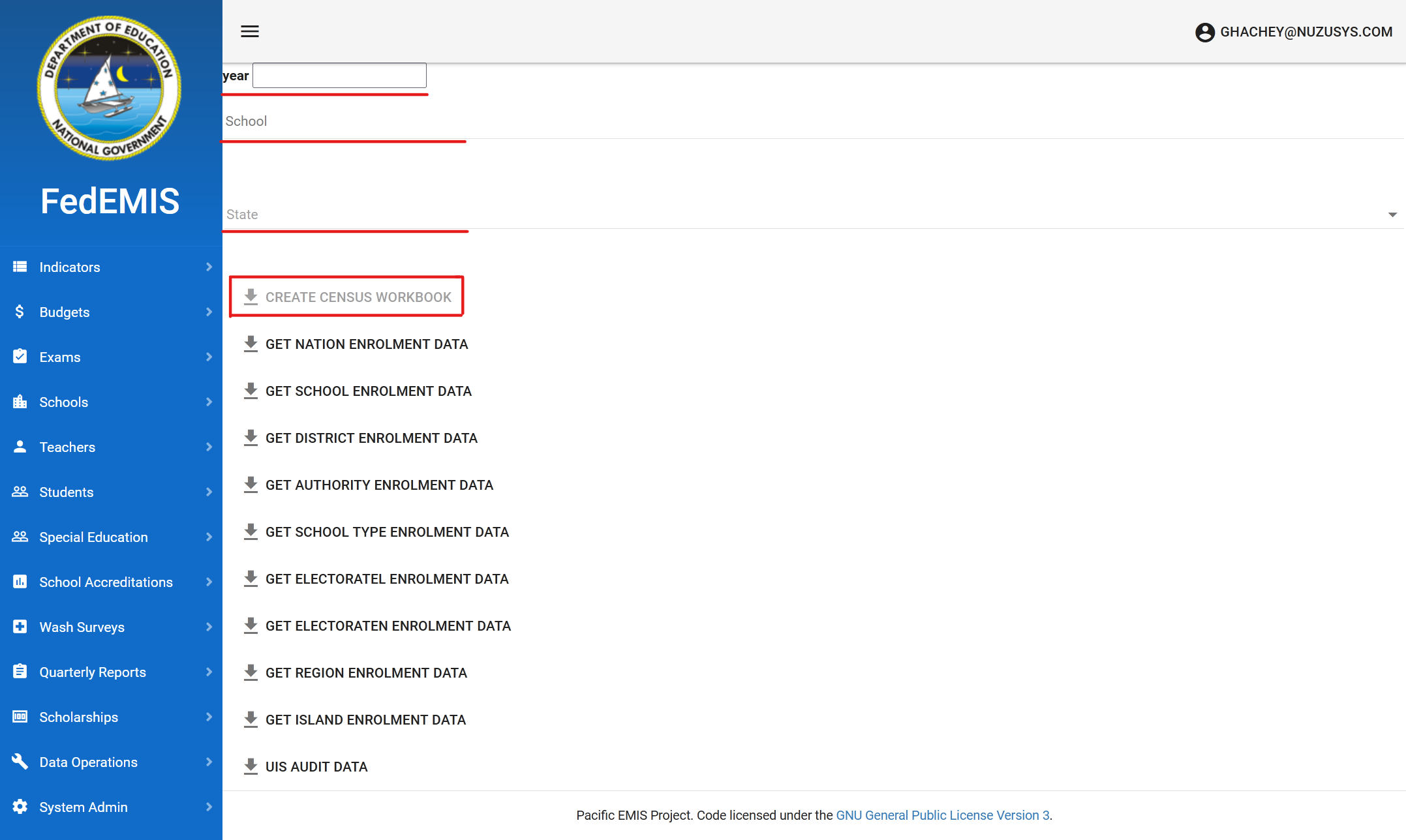Click the user account avatar icon

(x=1204, y=32)
